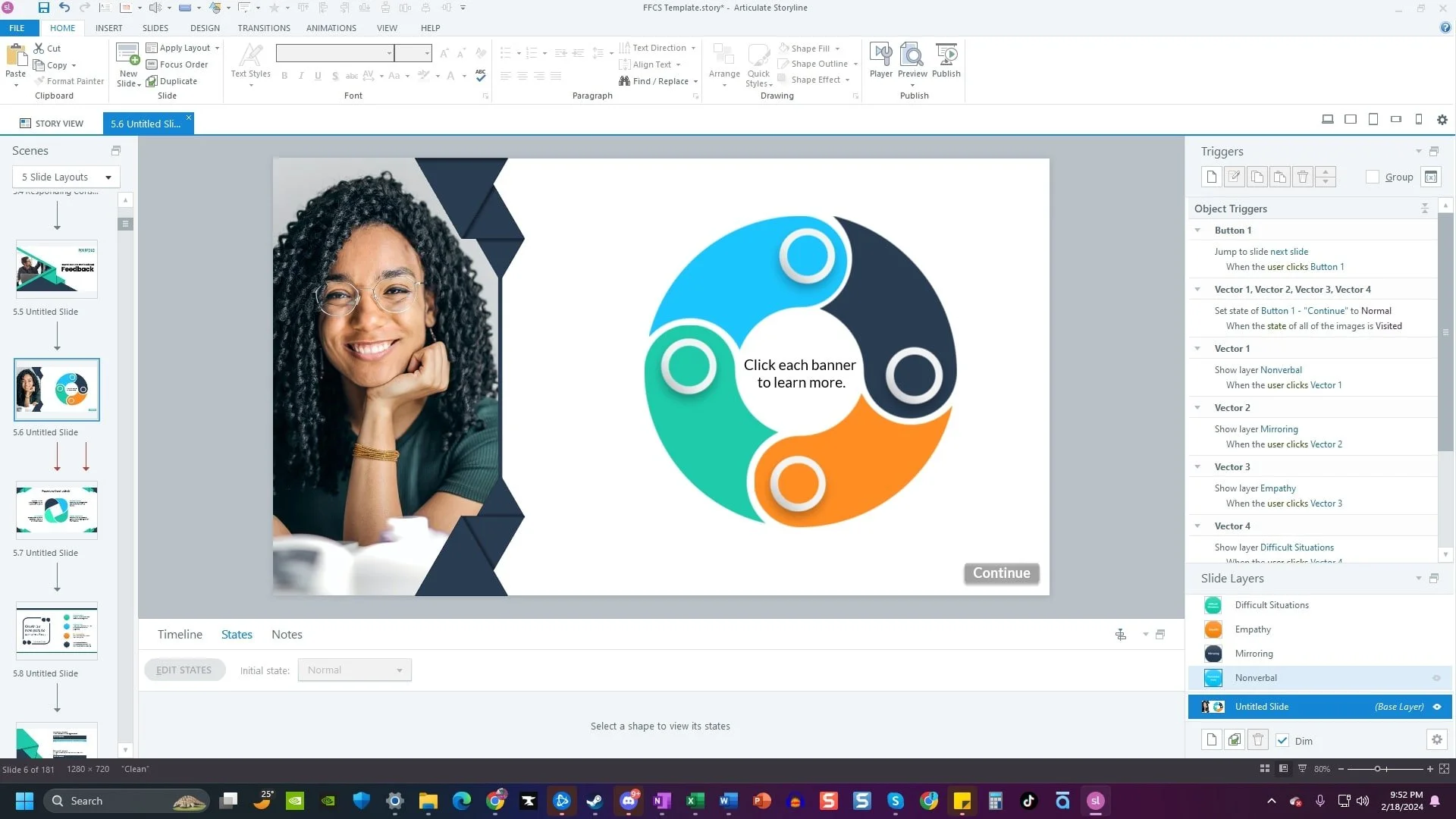Open layer properties gear icon
This screenshot has width=1456, height=819.
tap(1436, 740)
